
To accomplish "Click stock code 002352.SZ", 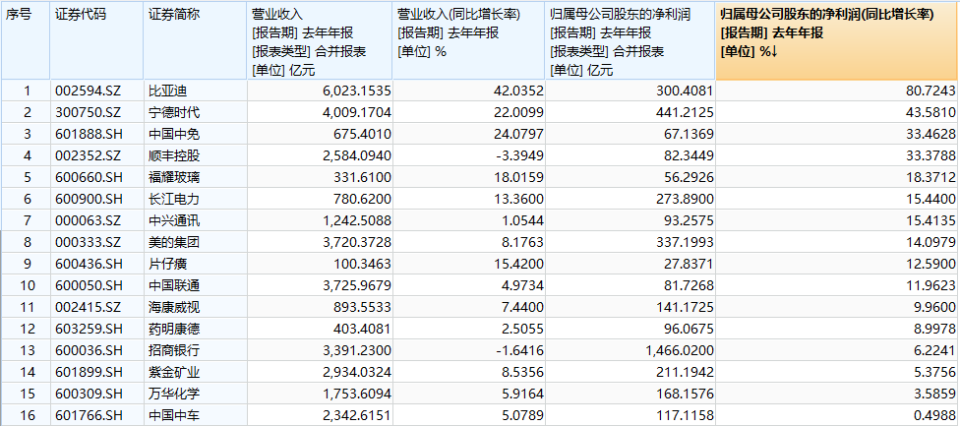I will [x=88, y=156].
